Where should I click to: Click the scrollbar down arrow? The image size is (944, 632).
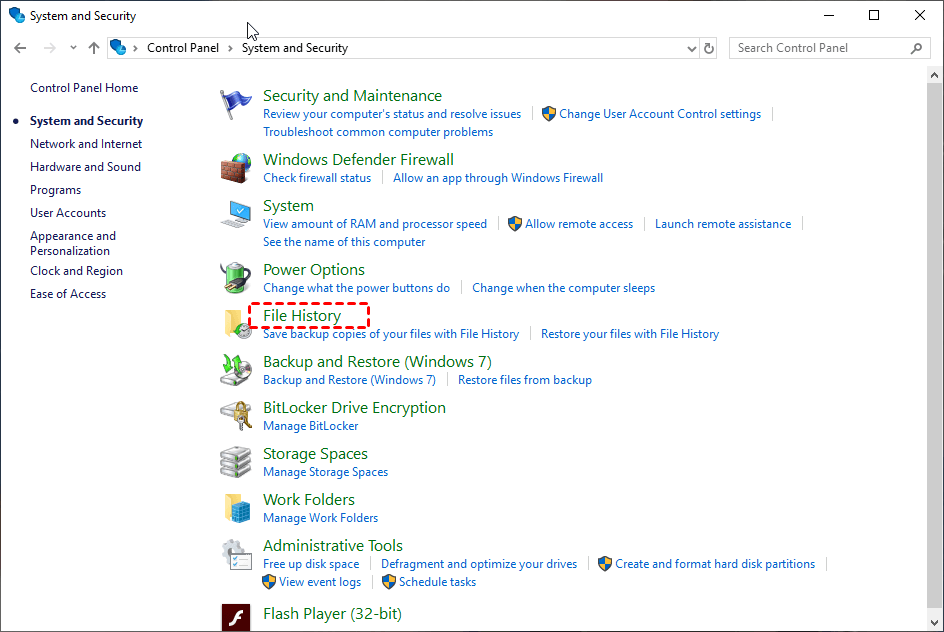pos(934,623)
